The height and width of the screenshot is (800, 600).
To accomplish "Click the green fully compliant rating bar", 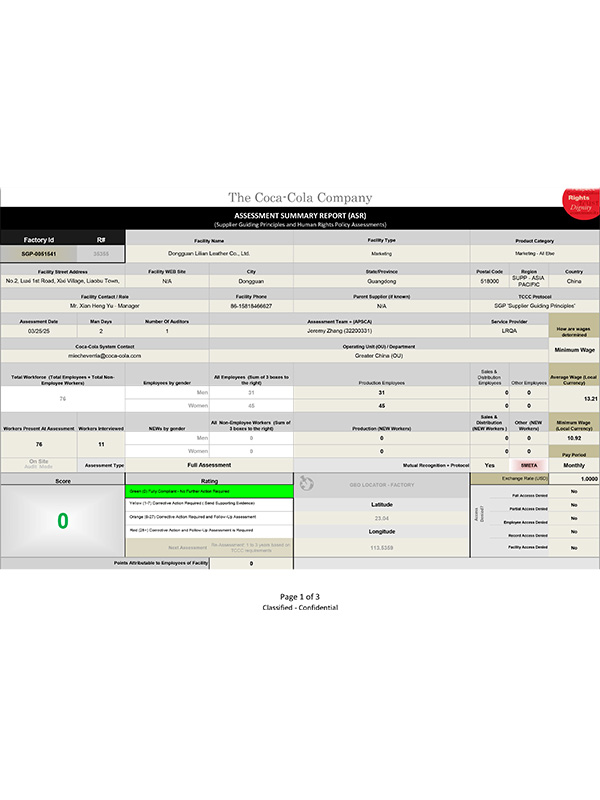I will click(209, 491).
